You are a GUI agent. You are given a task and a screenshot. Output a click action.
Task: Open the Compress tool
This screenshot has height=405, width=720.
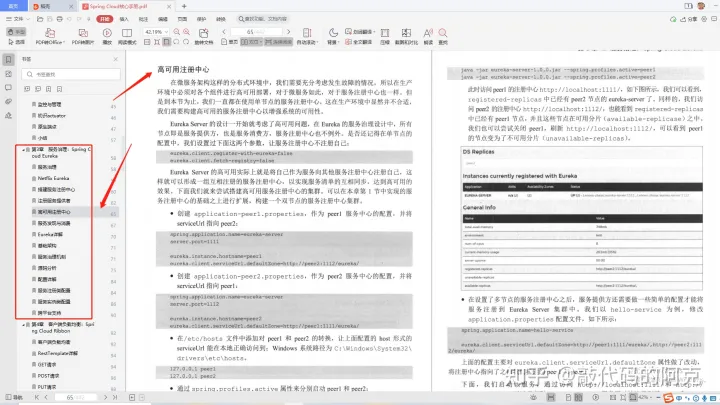tap(385, 36)
